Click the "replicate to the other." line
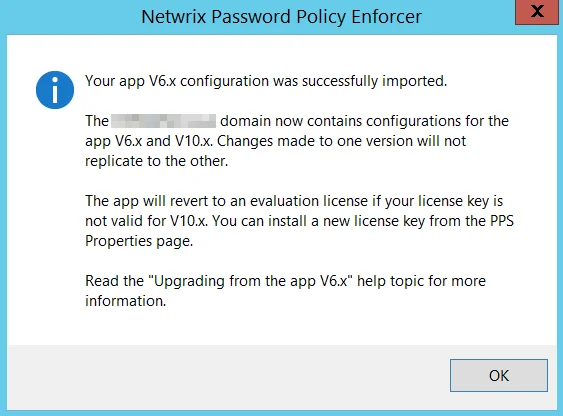This screenshot has height=416, width=563. (x=157, y=161)
